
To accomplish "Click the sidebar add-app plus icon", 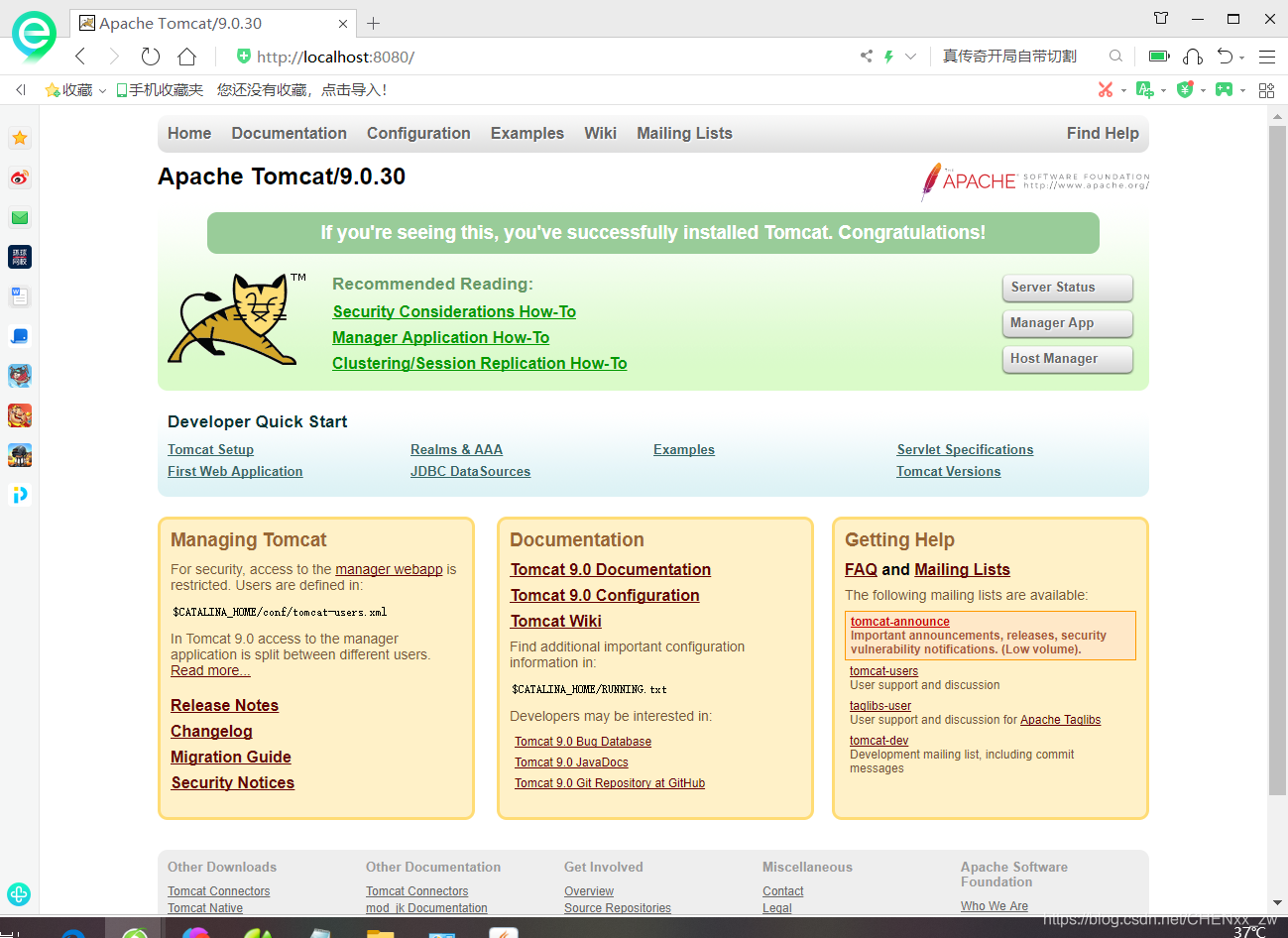I will (19, 894).
